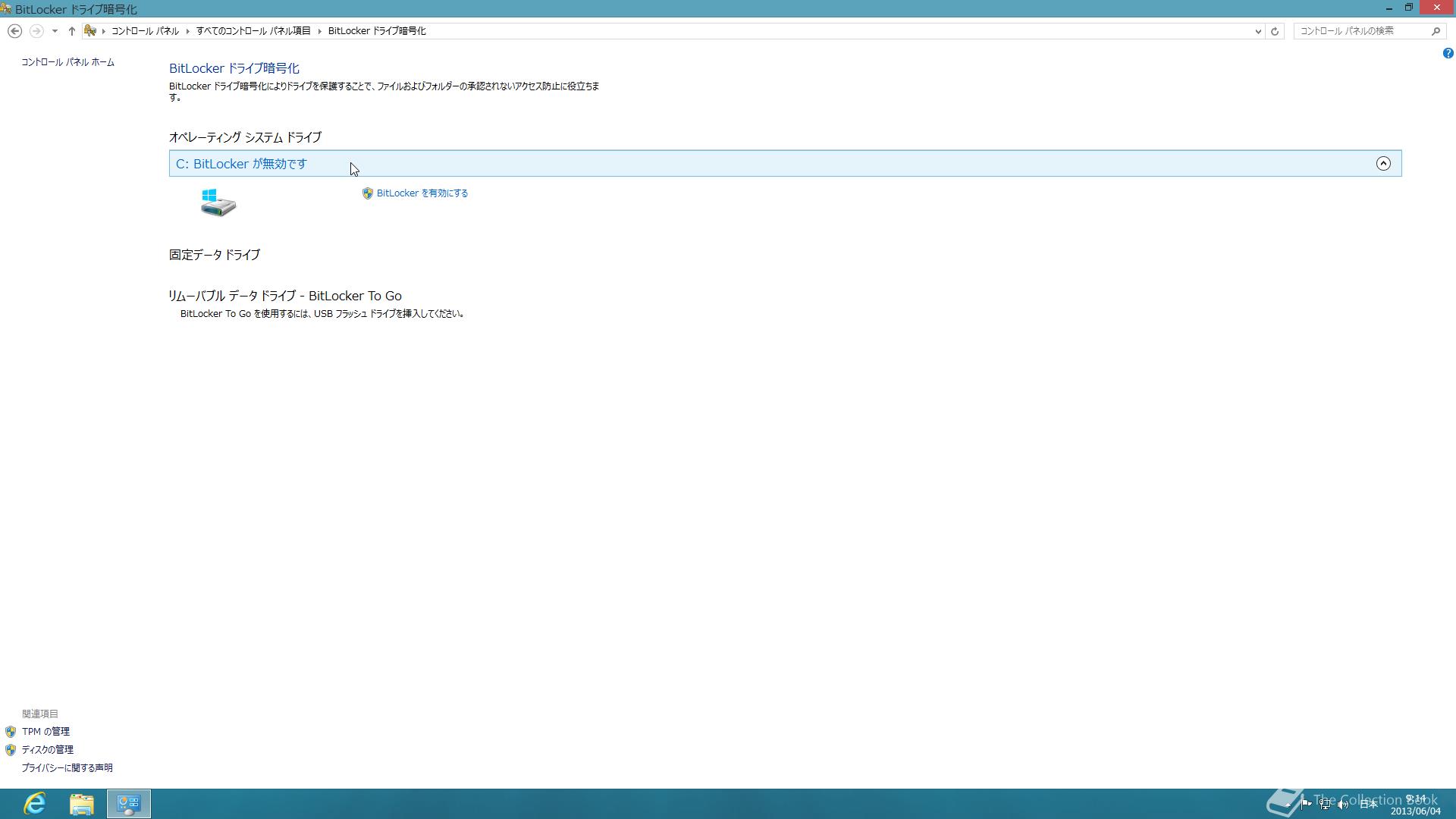Image resolution: width=1456 pixels, height=819 pixels.
Task: Select the C: BitLocker が無効です header
Action: (x=785, y=164)
